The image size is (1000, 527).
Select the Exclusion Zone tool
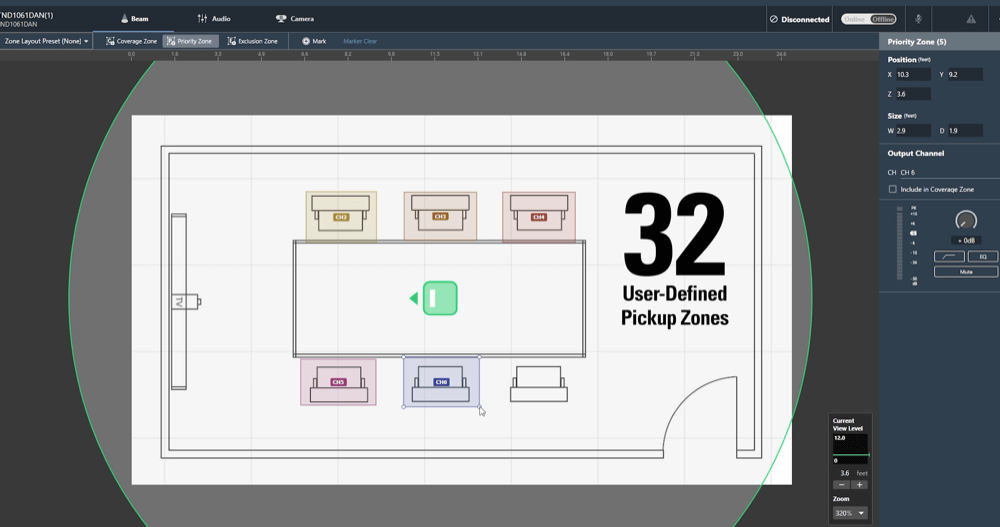253,41
